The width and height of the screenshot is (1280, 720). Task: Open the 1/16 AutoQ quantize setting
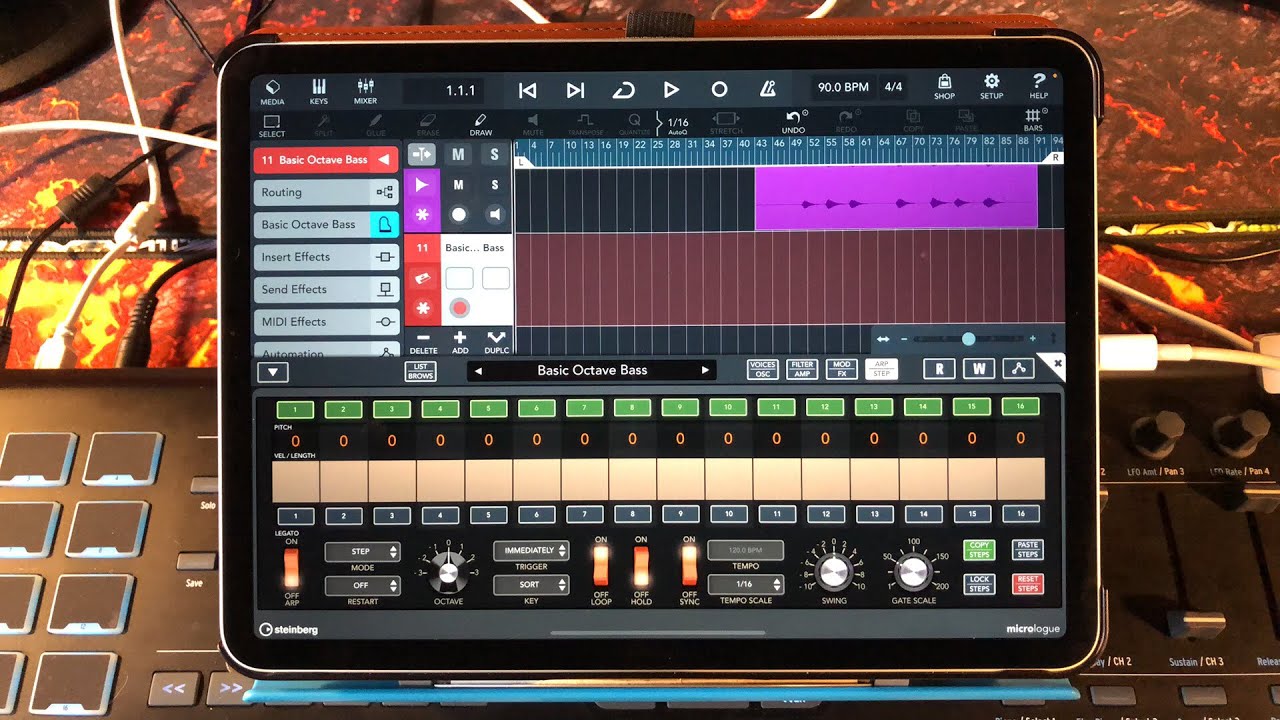[677, 124]
